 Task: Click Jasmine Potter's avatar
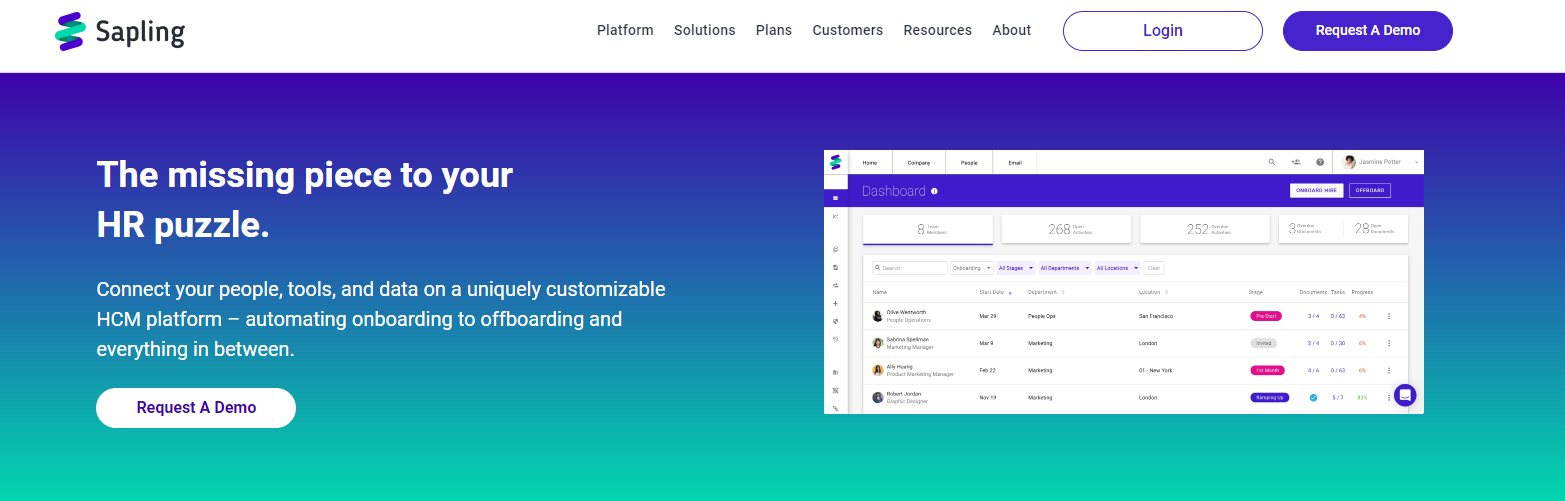point(1349,162)
